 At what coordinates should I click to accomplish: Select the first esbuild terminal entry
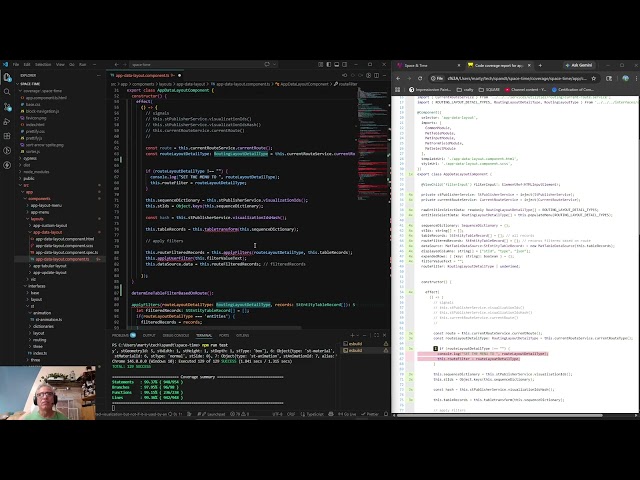tap(365, 344)
